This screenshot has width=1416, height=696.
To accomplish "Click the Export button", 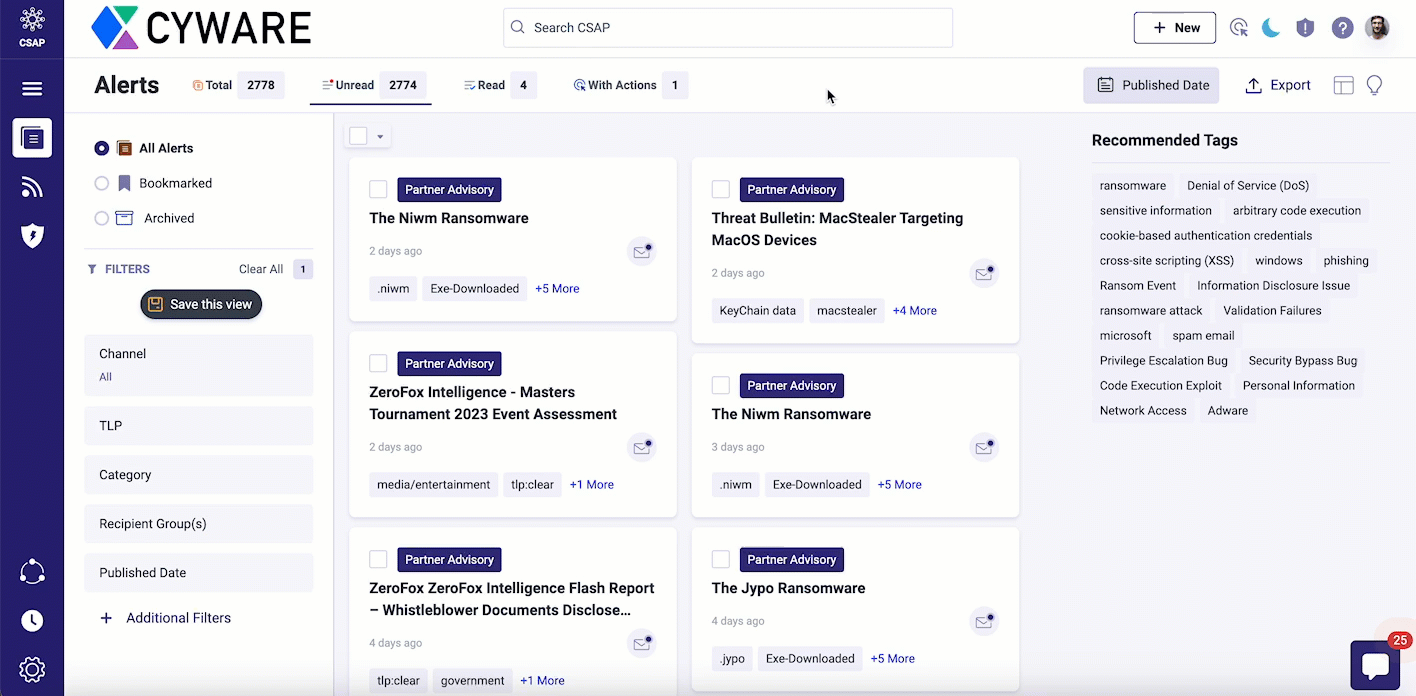I will coord(1277,86).
